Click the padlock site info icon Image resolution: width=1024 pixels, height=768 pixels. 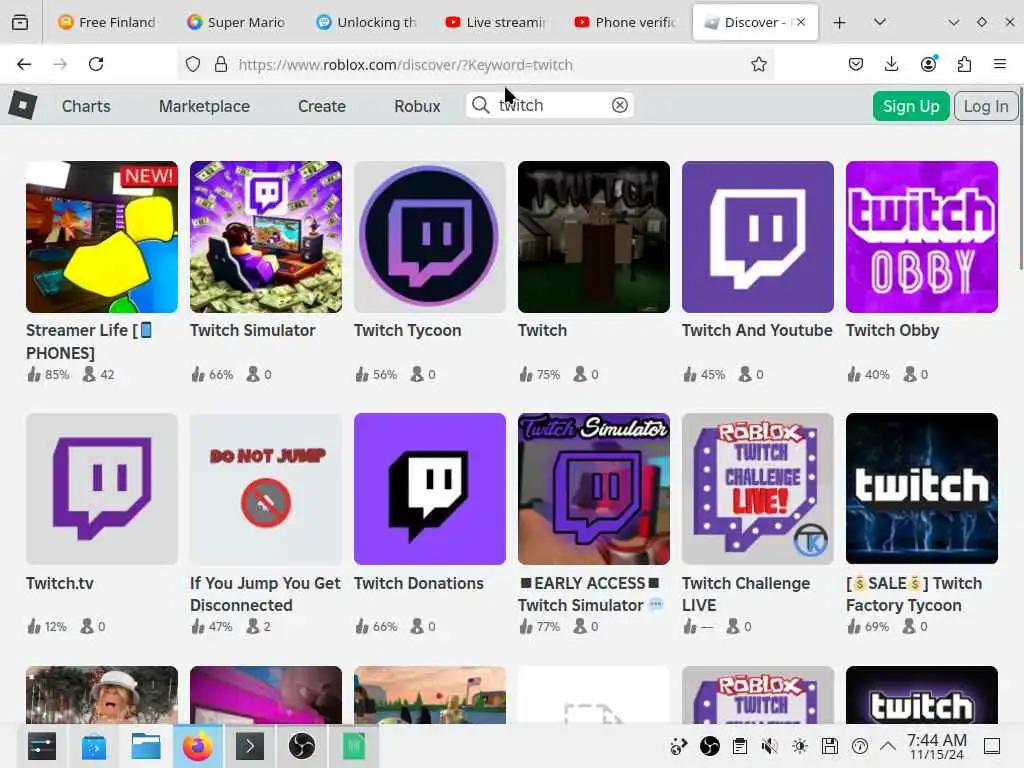(221, 64)
